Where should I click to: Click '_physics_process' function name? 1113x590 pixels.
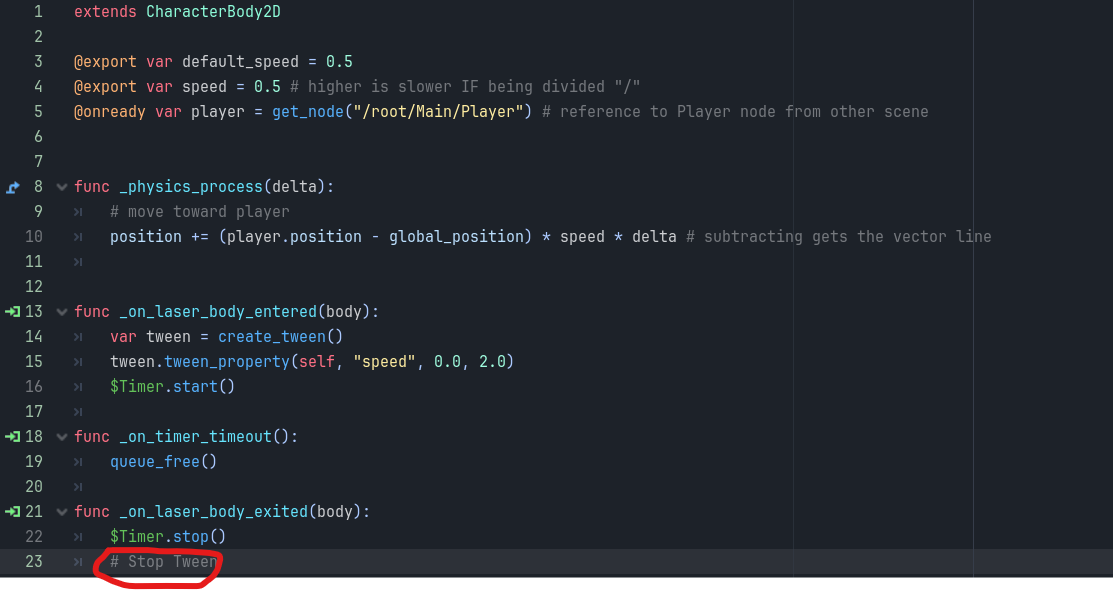pos(191,187)
